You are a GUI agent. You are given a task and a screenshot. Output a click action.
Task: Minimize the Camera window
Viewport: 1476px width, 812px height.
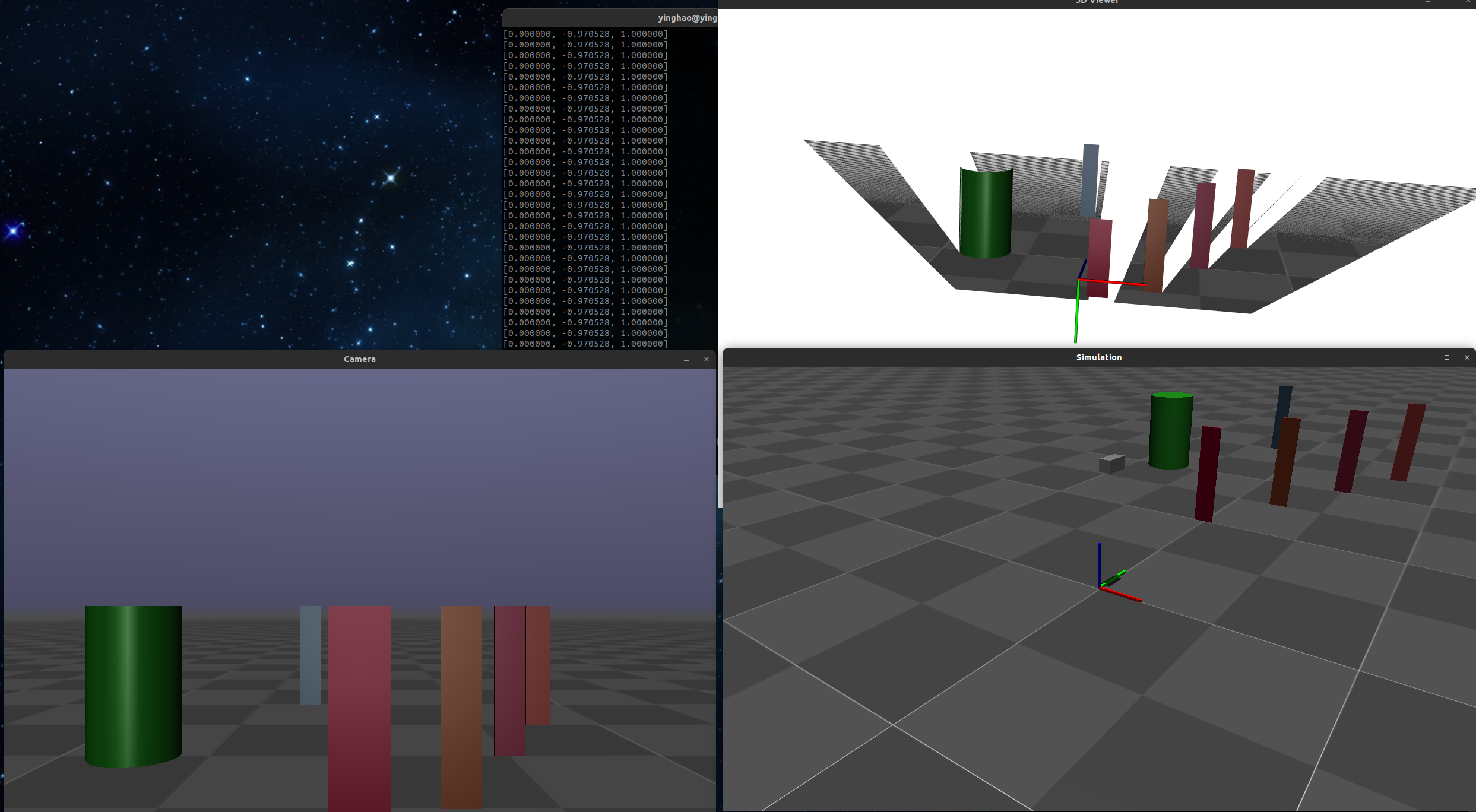[x=686, y=359]
